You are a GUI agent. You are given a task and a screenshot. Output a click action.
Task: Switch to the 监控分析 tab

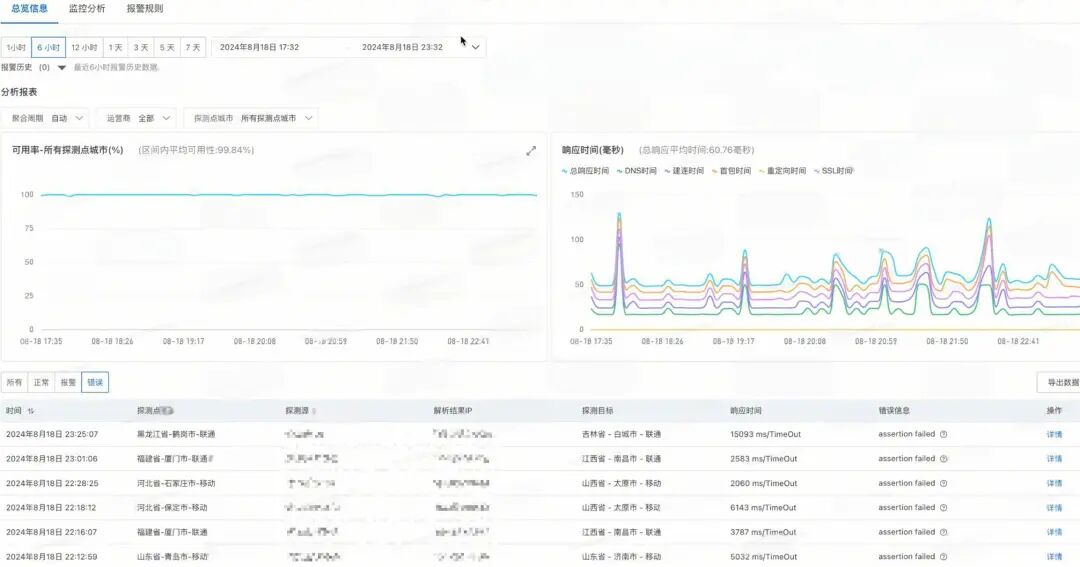87,9
